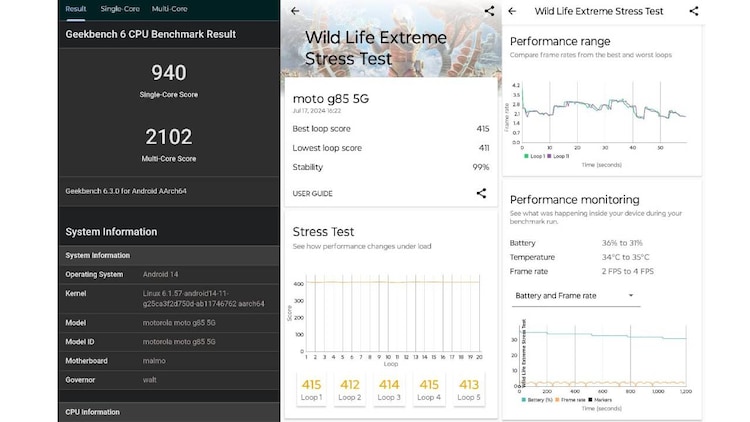Switch to the Single-Core tab
The width and height of the screenshot is (750, 422).
pos(119,9)
